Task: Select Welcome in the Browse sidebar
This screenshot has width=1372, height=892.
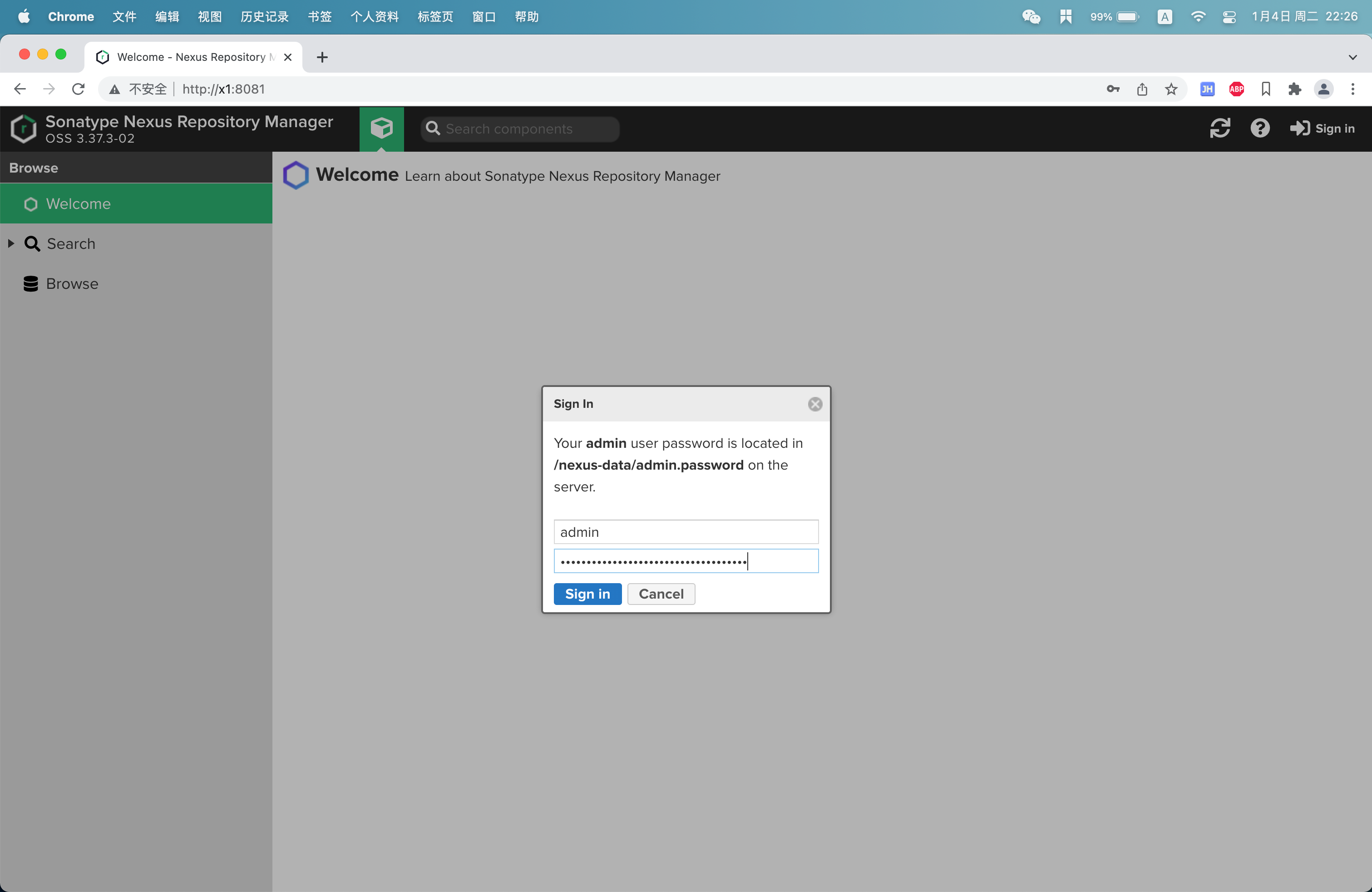Action: tap(136, 203)
